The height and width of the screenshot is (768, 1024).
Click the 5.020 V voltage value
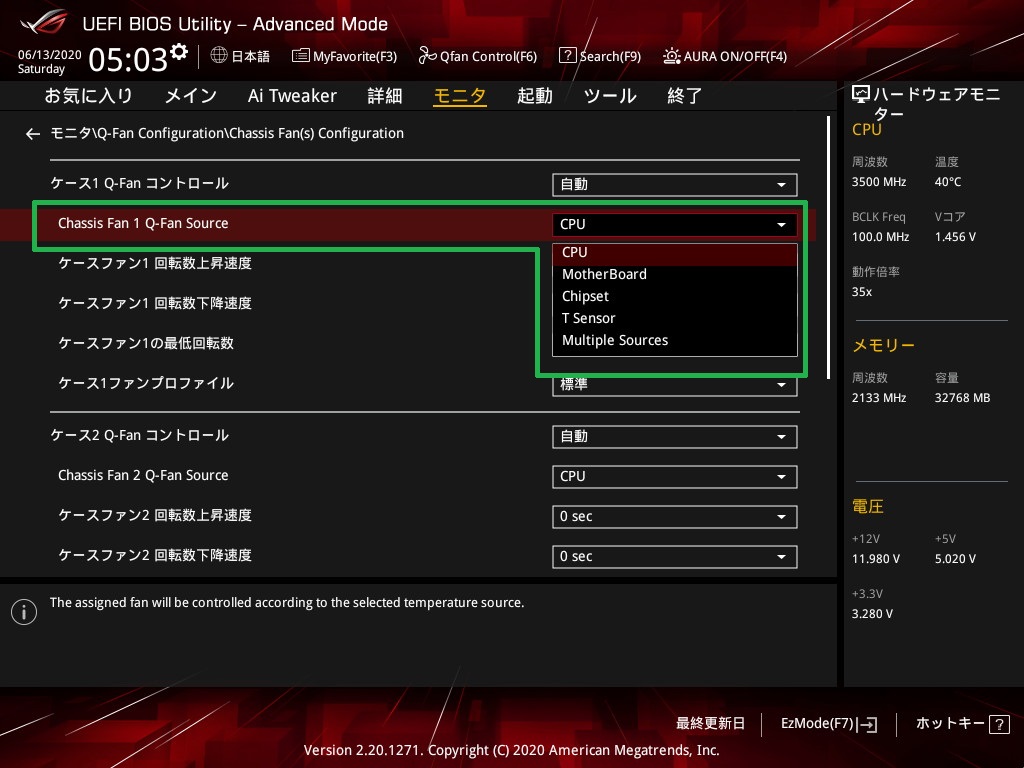[x=955, y=559]
